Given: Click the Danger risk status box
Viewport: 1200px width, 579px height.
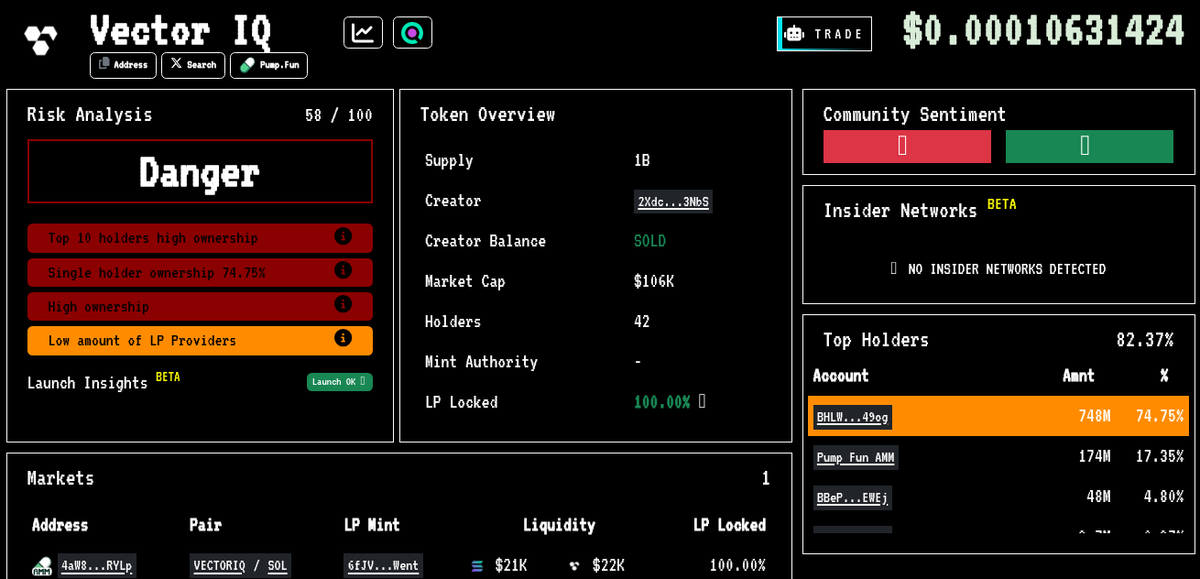Looking at the screenshot, I should 200,172.
